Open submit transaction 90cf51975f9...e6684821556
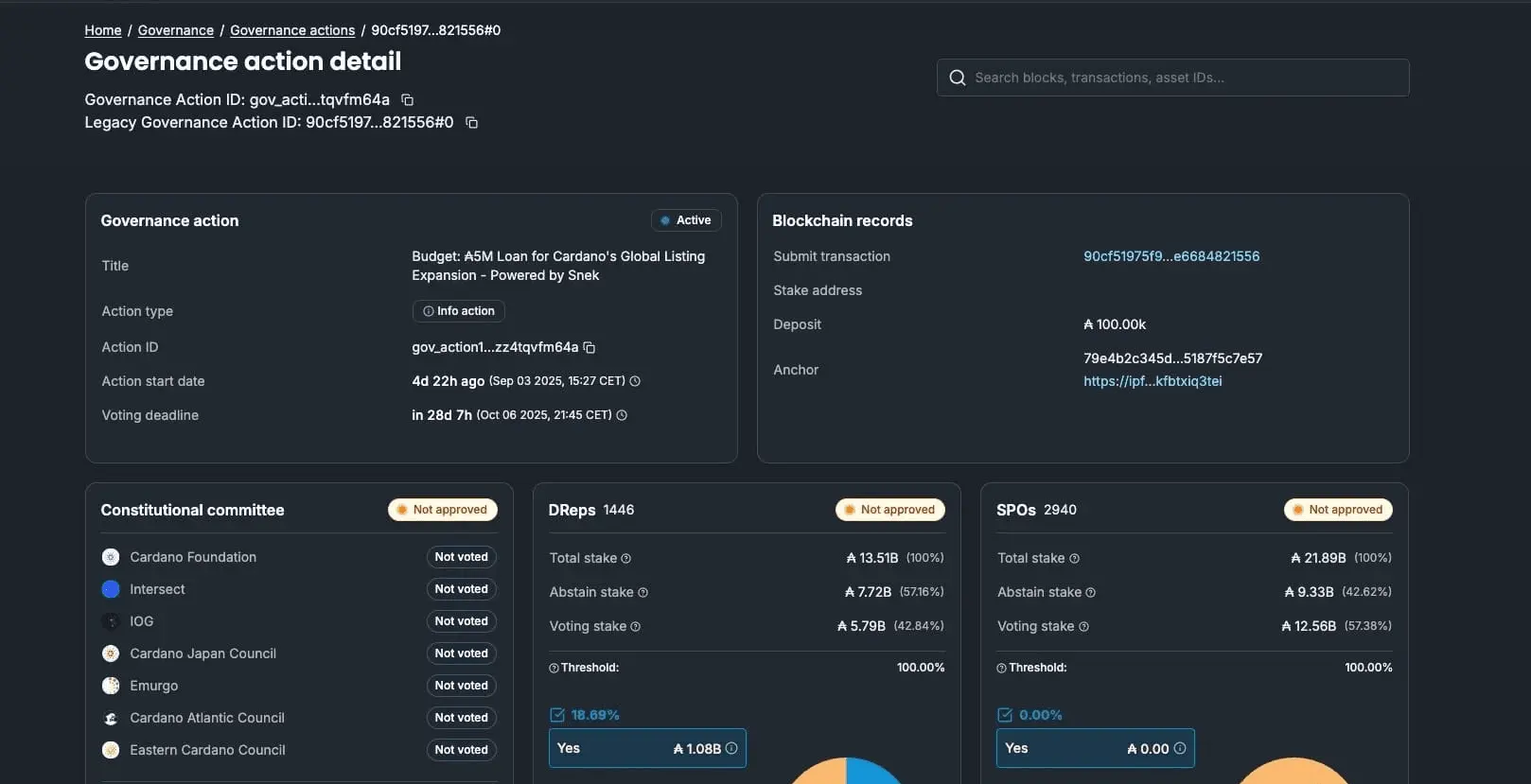Screen dimensions: 1531x784 coord(1171,256)
